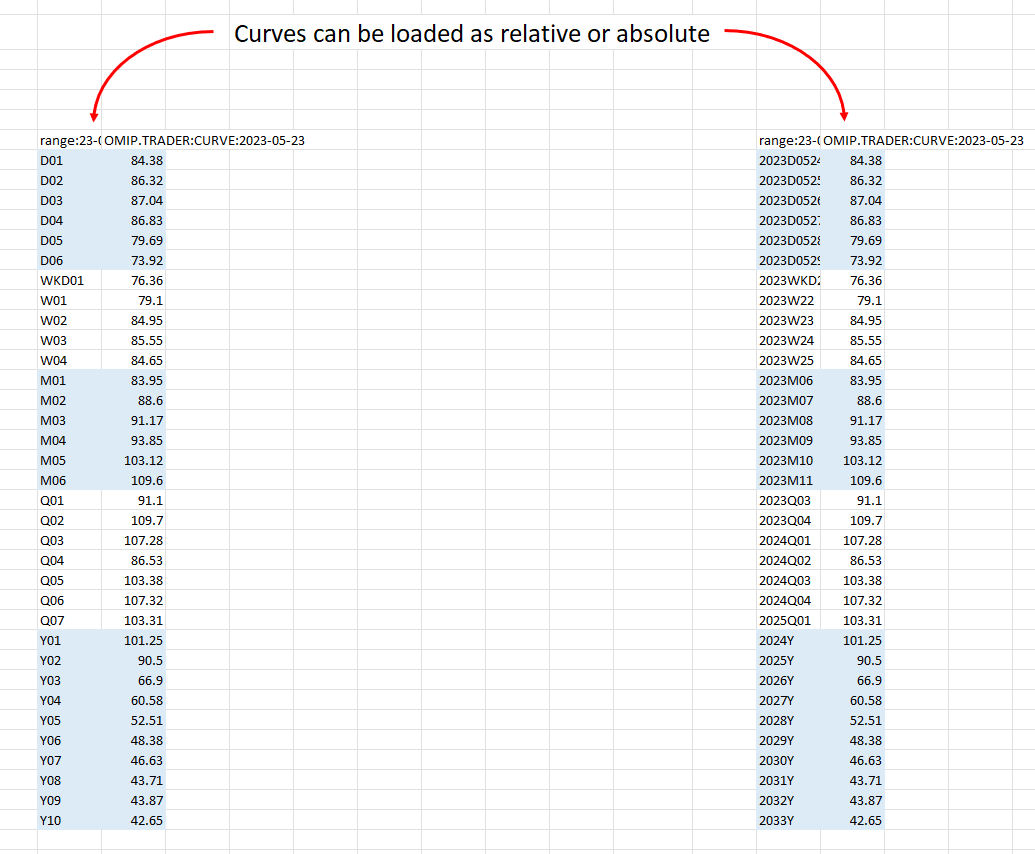Select the 103.12 value beside M05
Image resolution: width=1035 pixels, height=854 pixels.
point(134,460)
